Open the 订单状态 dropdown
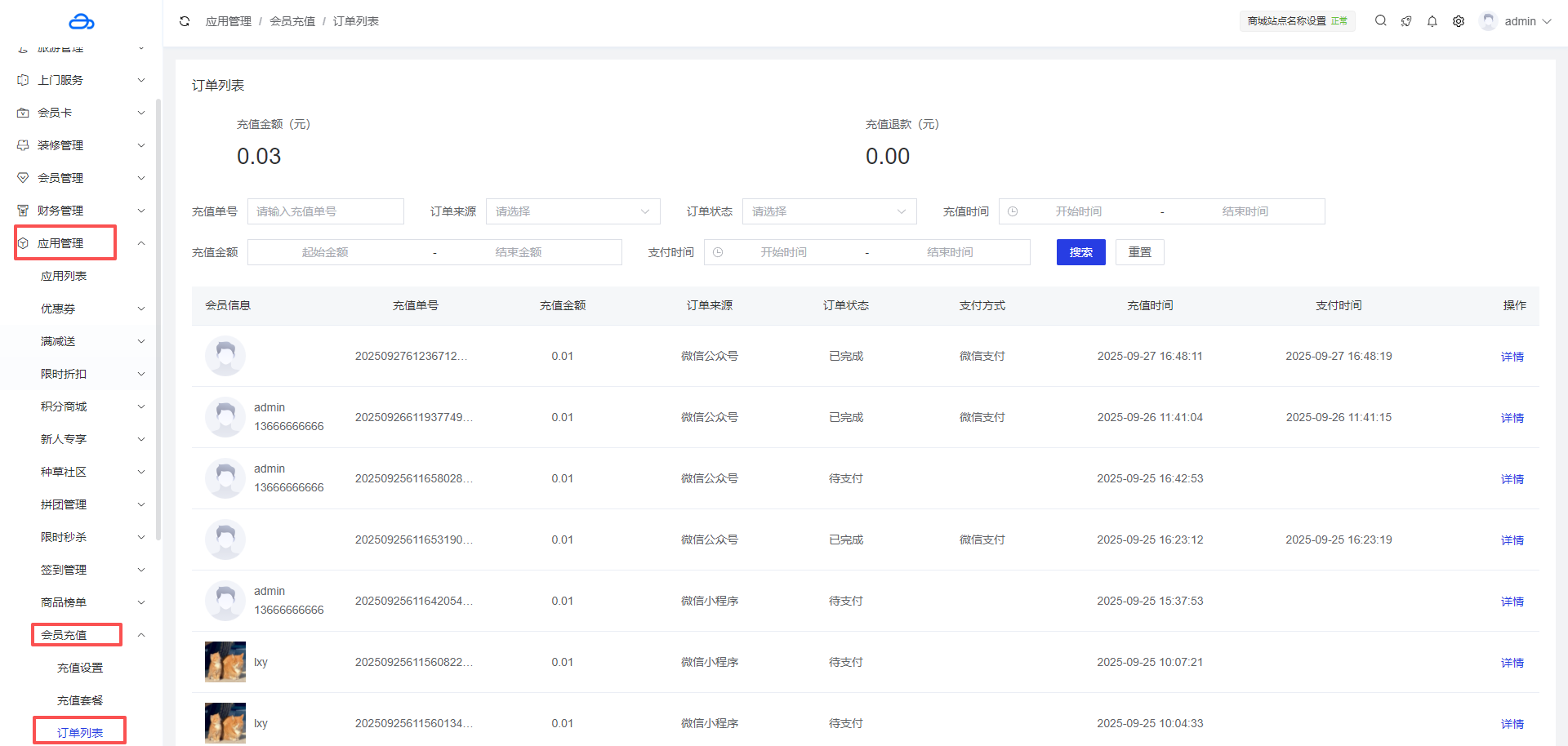This screenshot has width=1568, height=746. click(829, 211)
